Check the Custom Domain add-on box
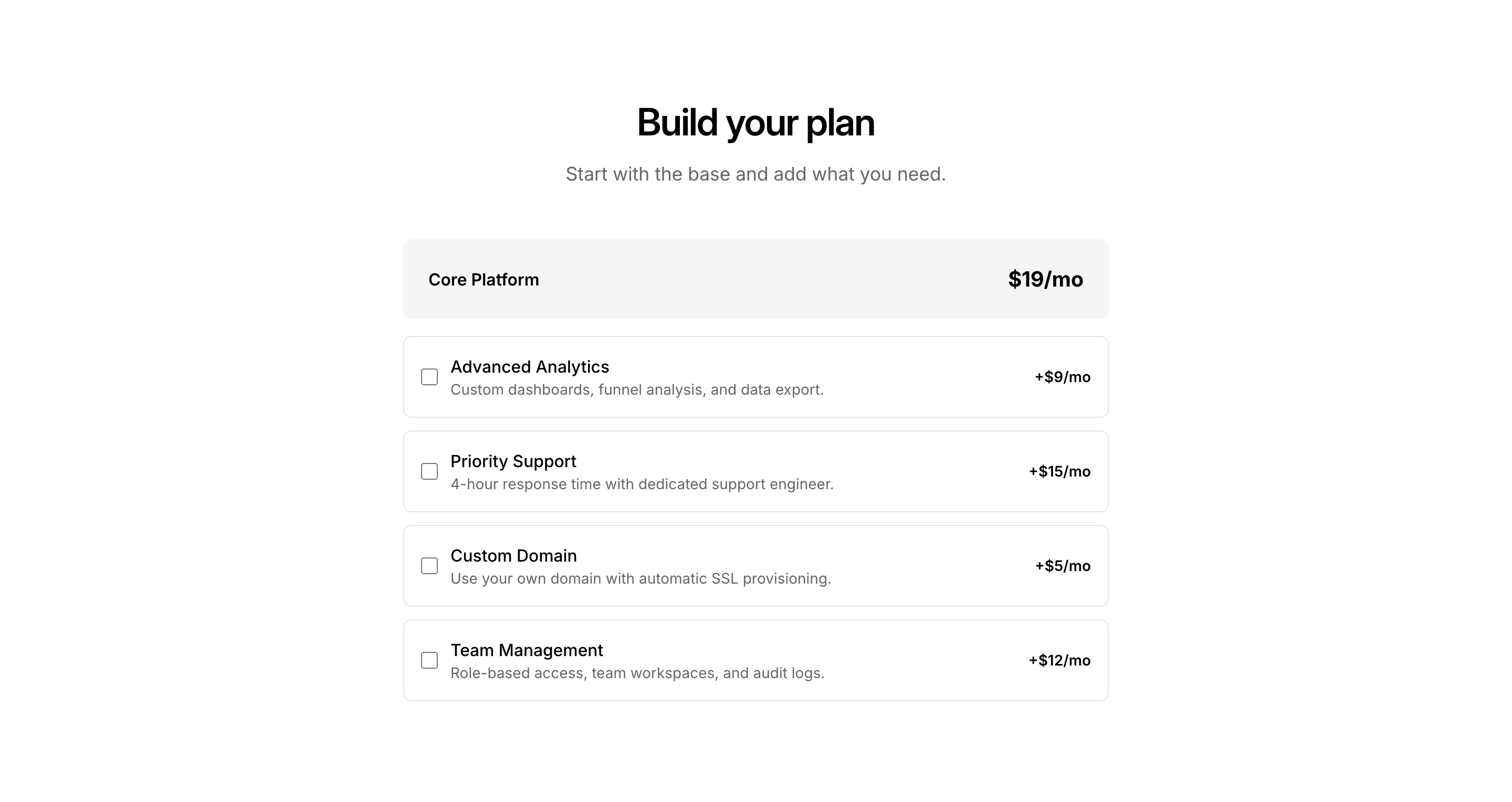 429,566
